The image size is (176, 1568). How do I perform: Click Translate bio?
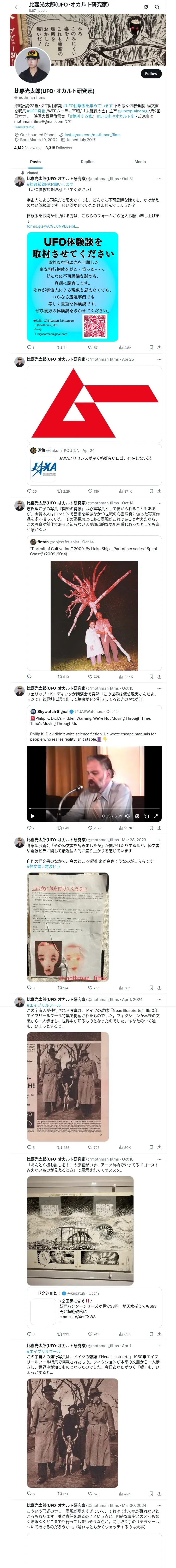click(24, 127)
